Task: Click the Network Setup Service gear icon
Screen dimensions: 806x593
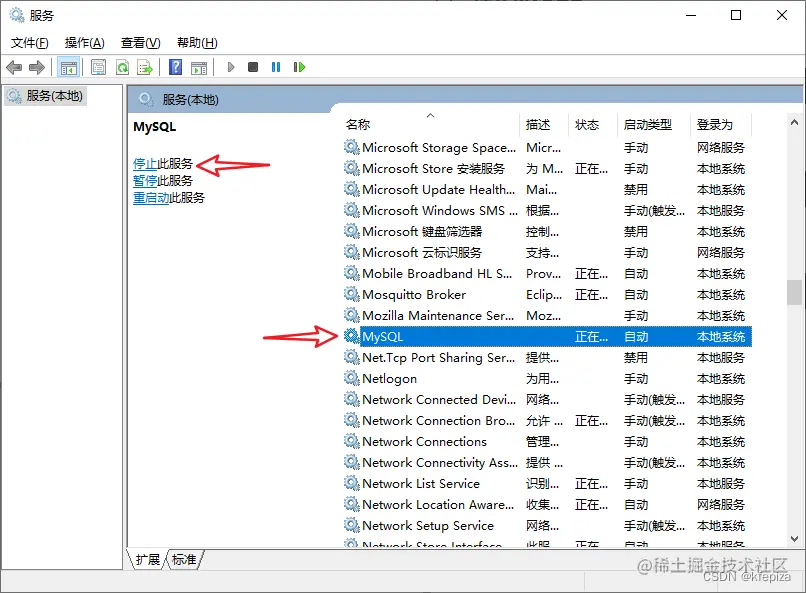Action: pos(351,525)
